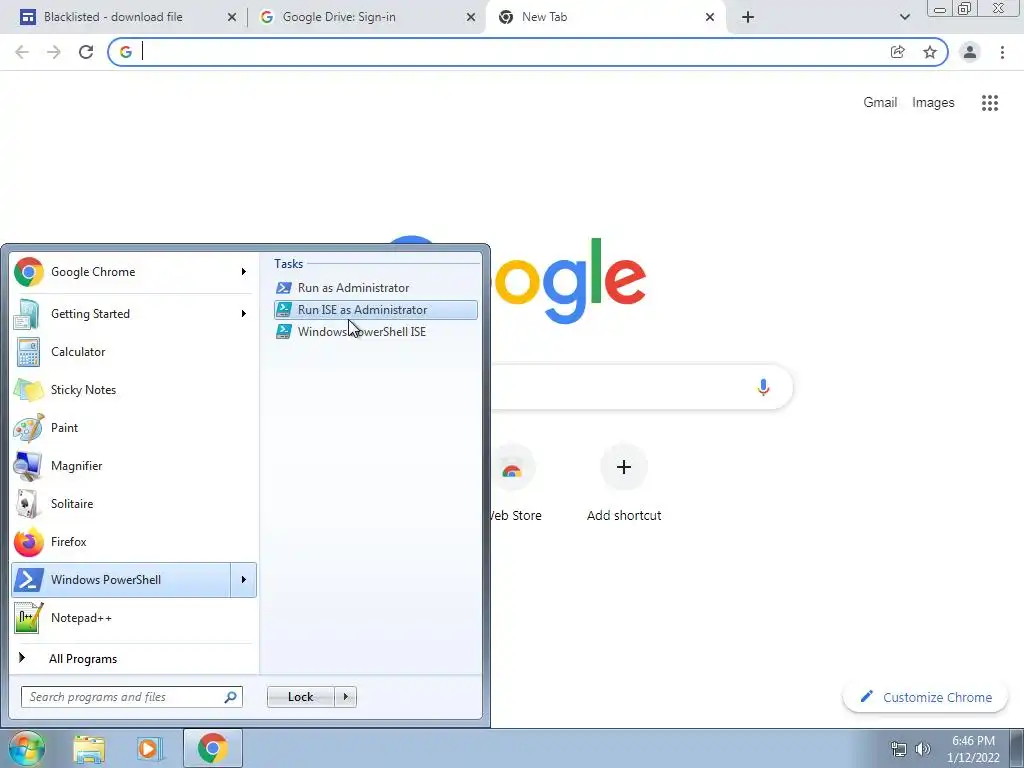Launch Notepad++ from the Start menu
Image resolution: width=1024 pixels, height=768 pixels.
(x=134, y=618)
